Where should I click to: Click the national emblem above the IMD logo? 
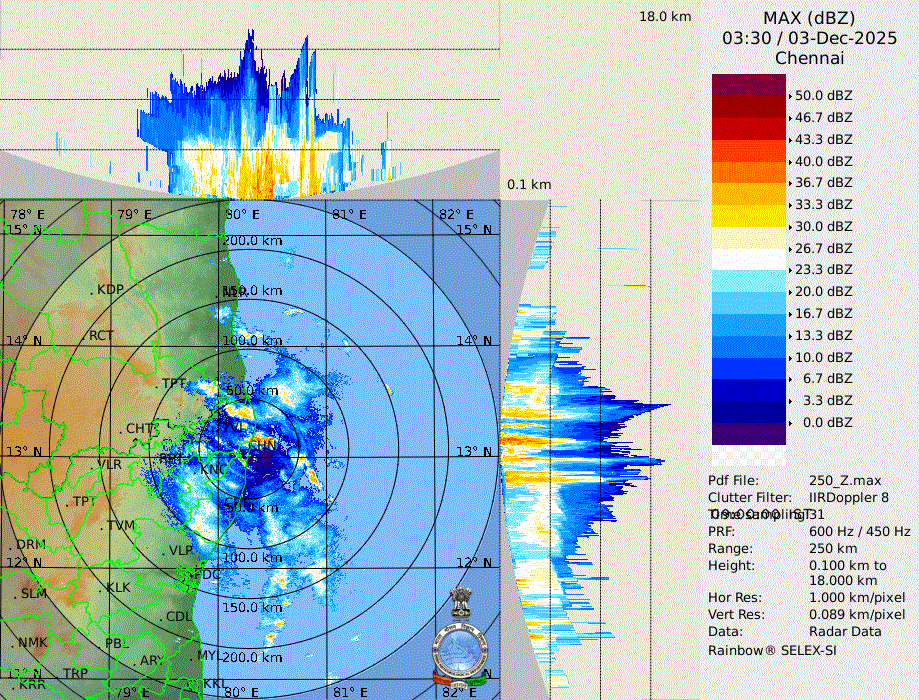[461, 602]
